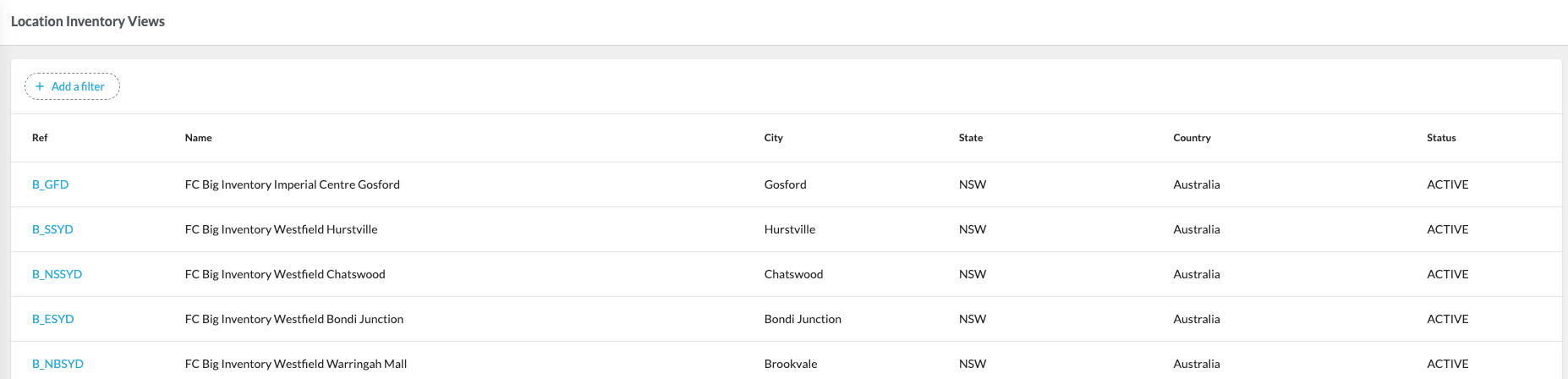Open the B_NSSYD location link
This screenshot has height=379, width=1568.
pos(57,274)
